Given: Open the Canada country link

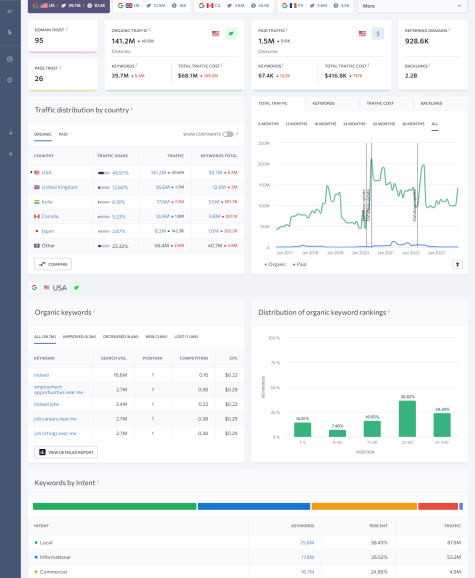Looking at the screenshot, I should [x=50, y=216].
